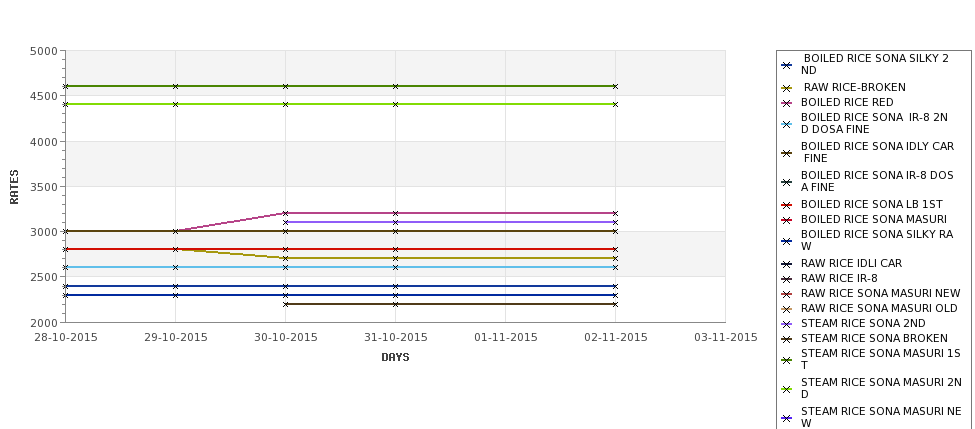Click the 02-11-2015 x-axis date label
The height and width of the screenshot is (429, 975).
point(616,338)
